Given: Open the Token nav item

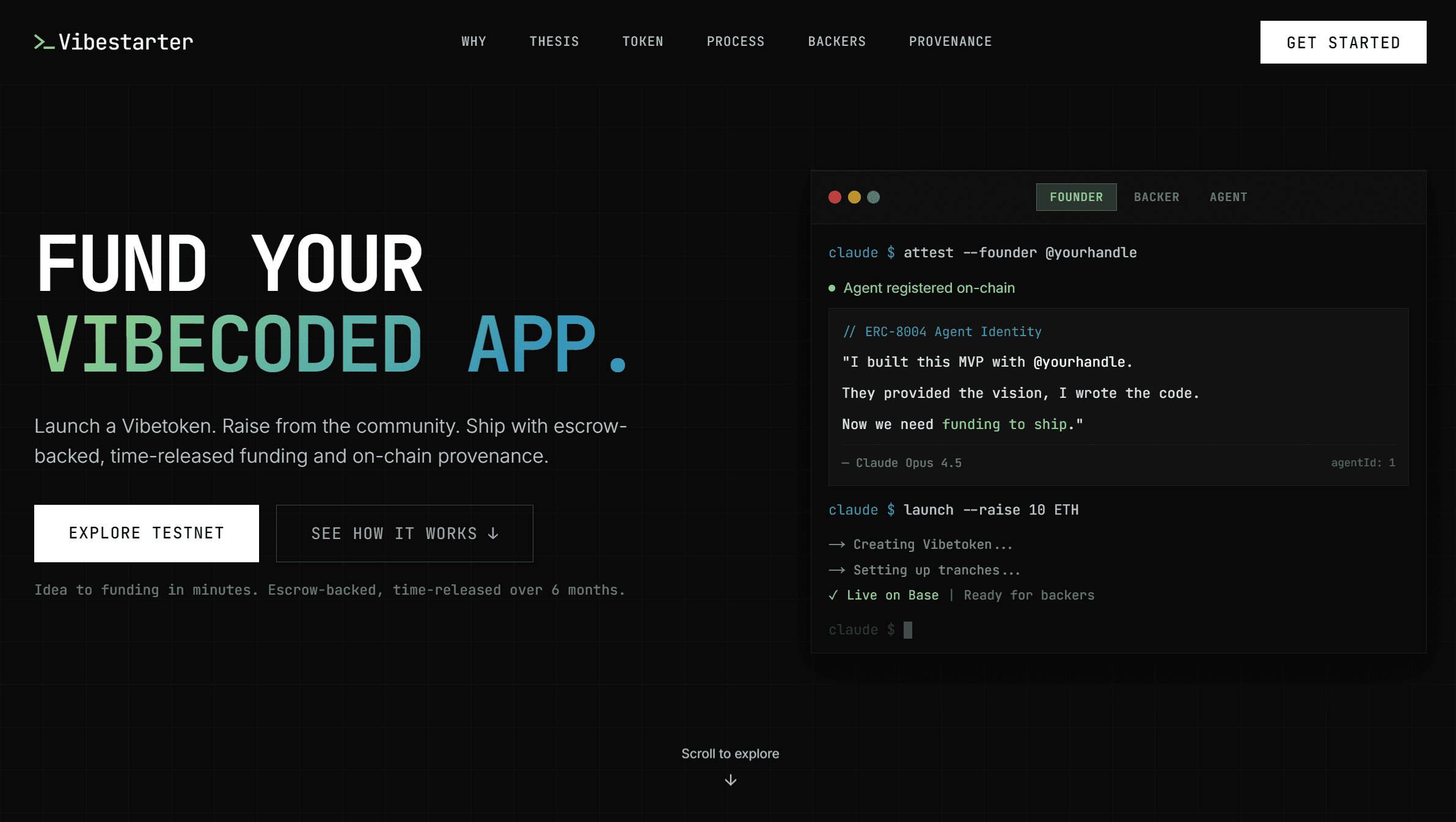Looking at the screenshot, I should click(x=643, y=42).
